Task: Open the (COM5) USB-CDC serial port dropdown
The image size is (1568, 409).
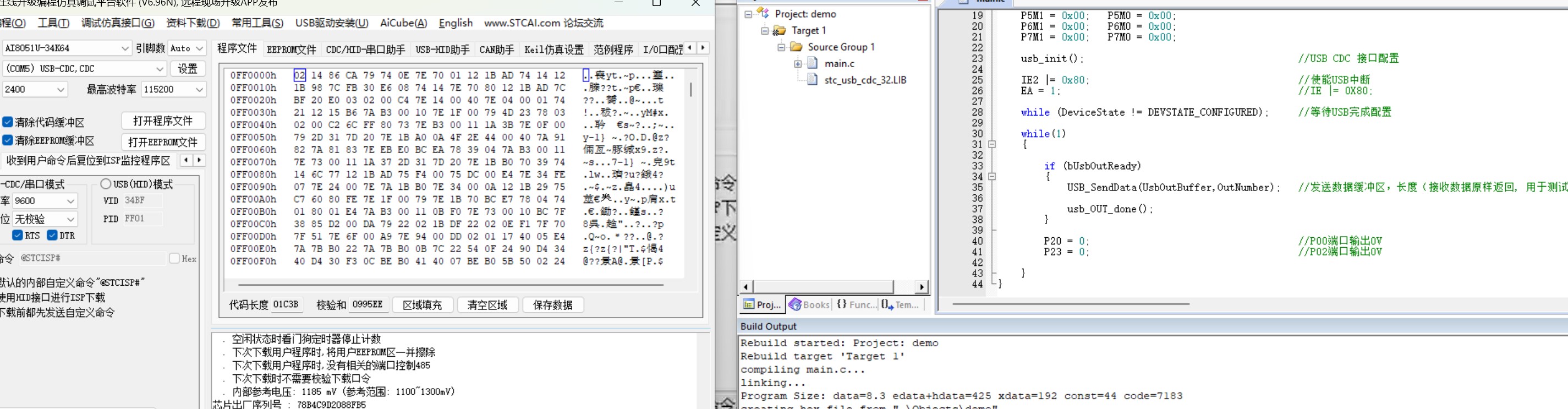Action: (x=160, y=68)
